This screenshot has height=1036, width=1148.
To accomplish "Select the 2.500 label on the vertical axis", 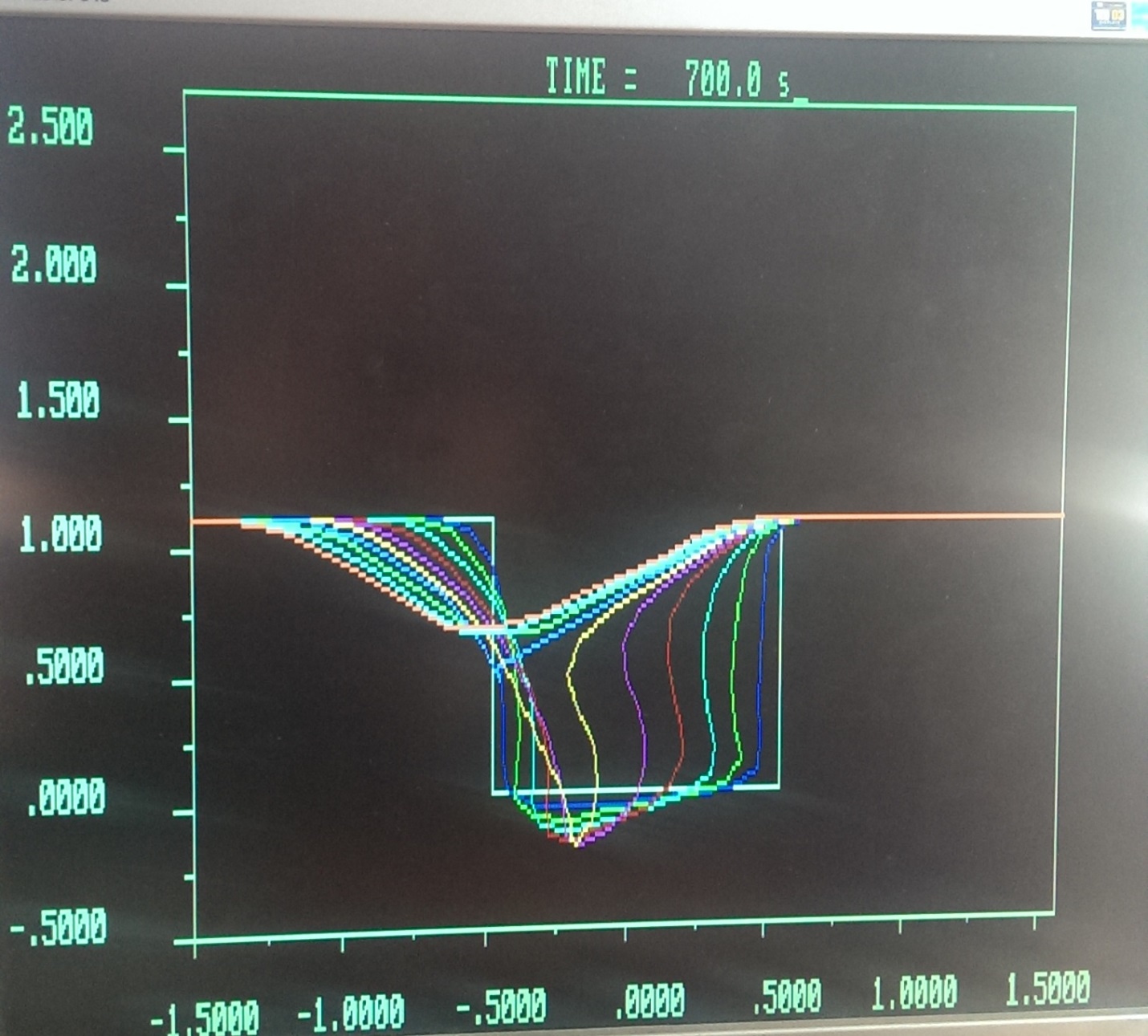I will (x=50, y=127).
